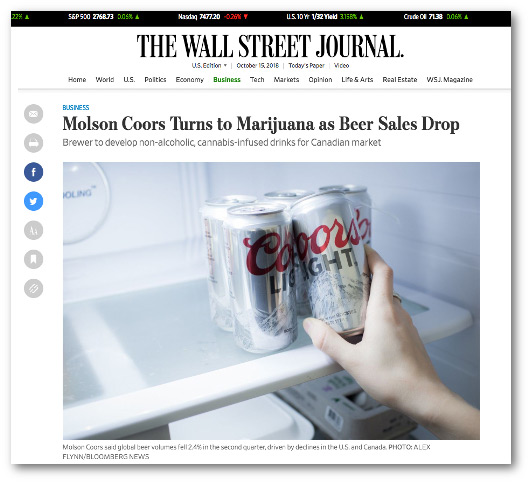The height and width of the screenshot is (483, 530).
Task: Open the text size Aa option
Action: click(33, 230)
